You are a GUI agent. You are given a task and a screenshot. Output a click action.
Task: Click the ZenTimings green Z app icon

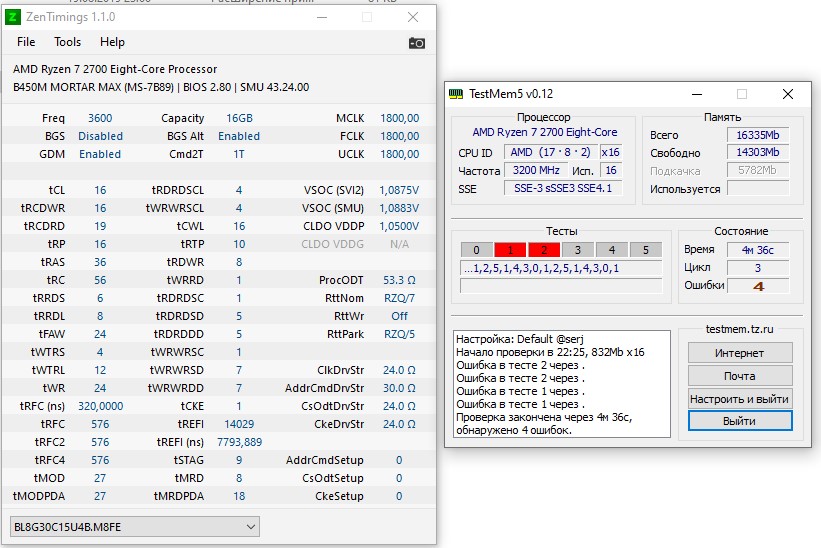click(13, 17)
